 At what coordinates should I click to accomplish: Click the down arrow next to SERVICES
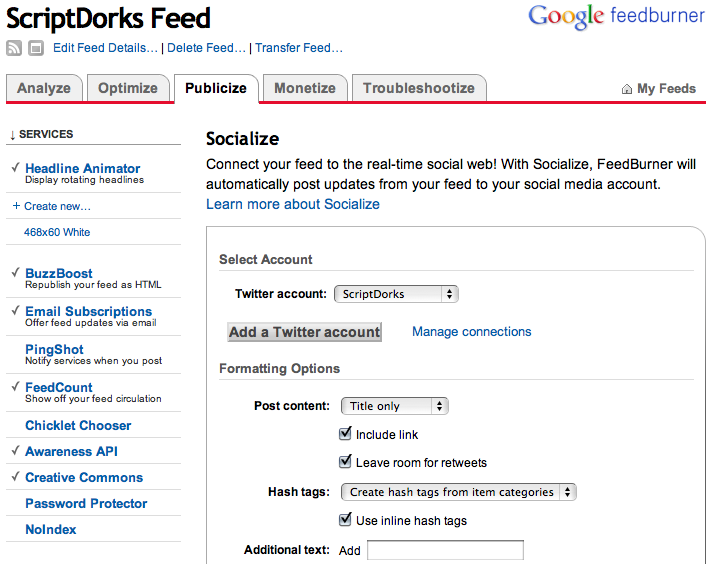pos(12,135)
